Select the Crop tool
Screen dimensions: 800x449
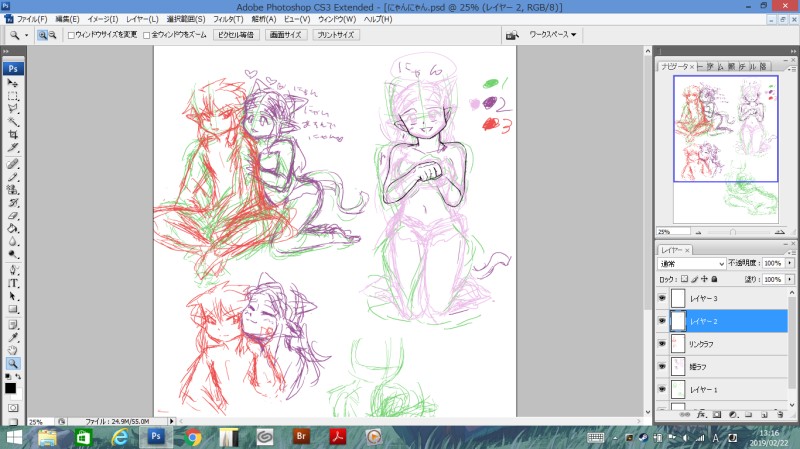pyautogui.click(x=13, y=135)
